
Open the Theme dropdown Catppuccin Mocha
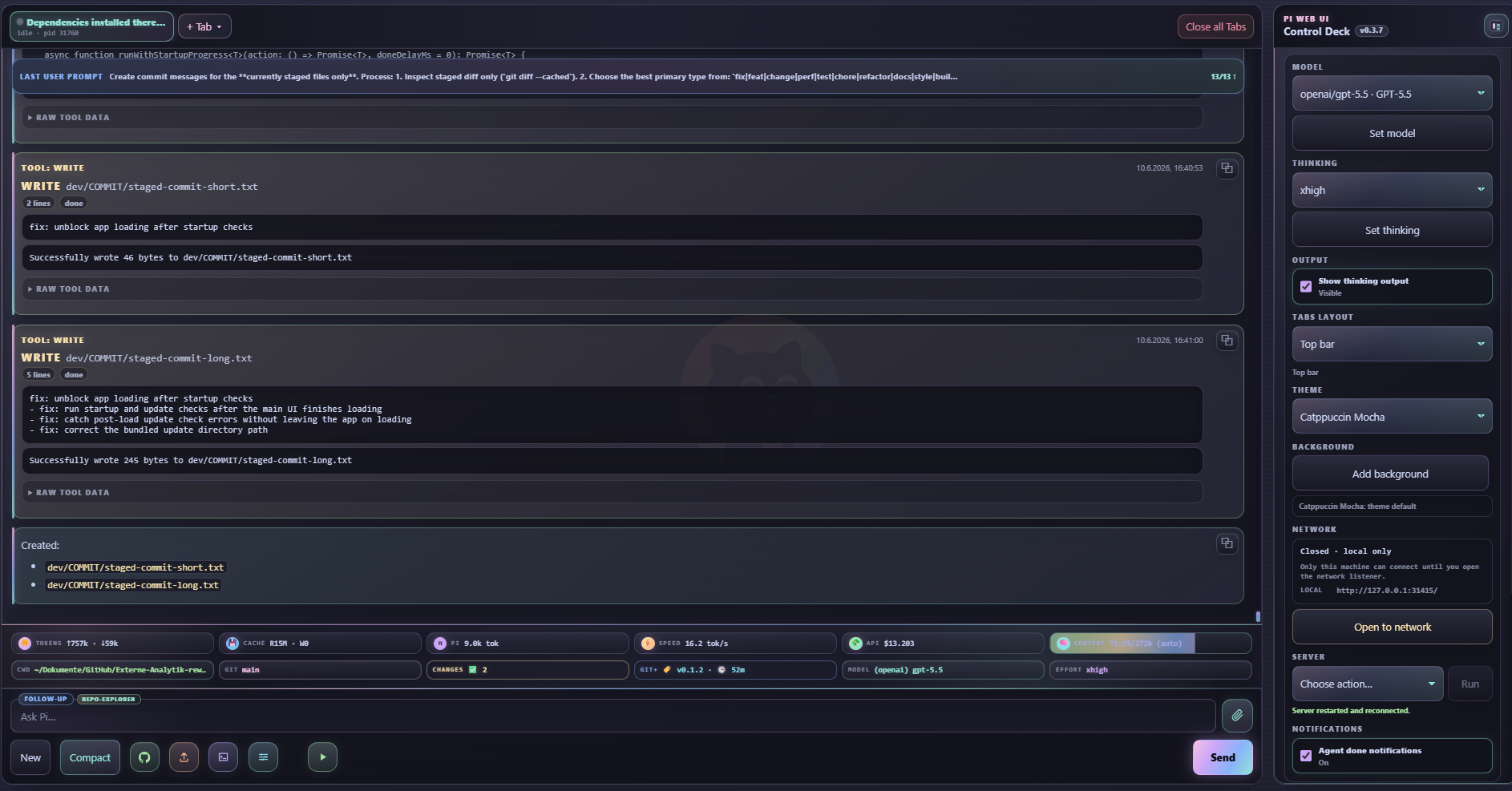[x=1392, y=417]
